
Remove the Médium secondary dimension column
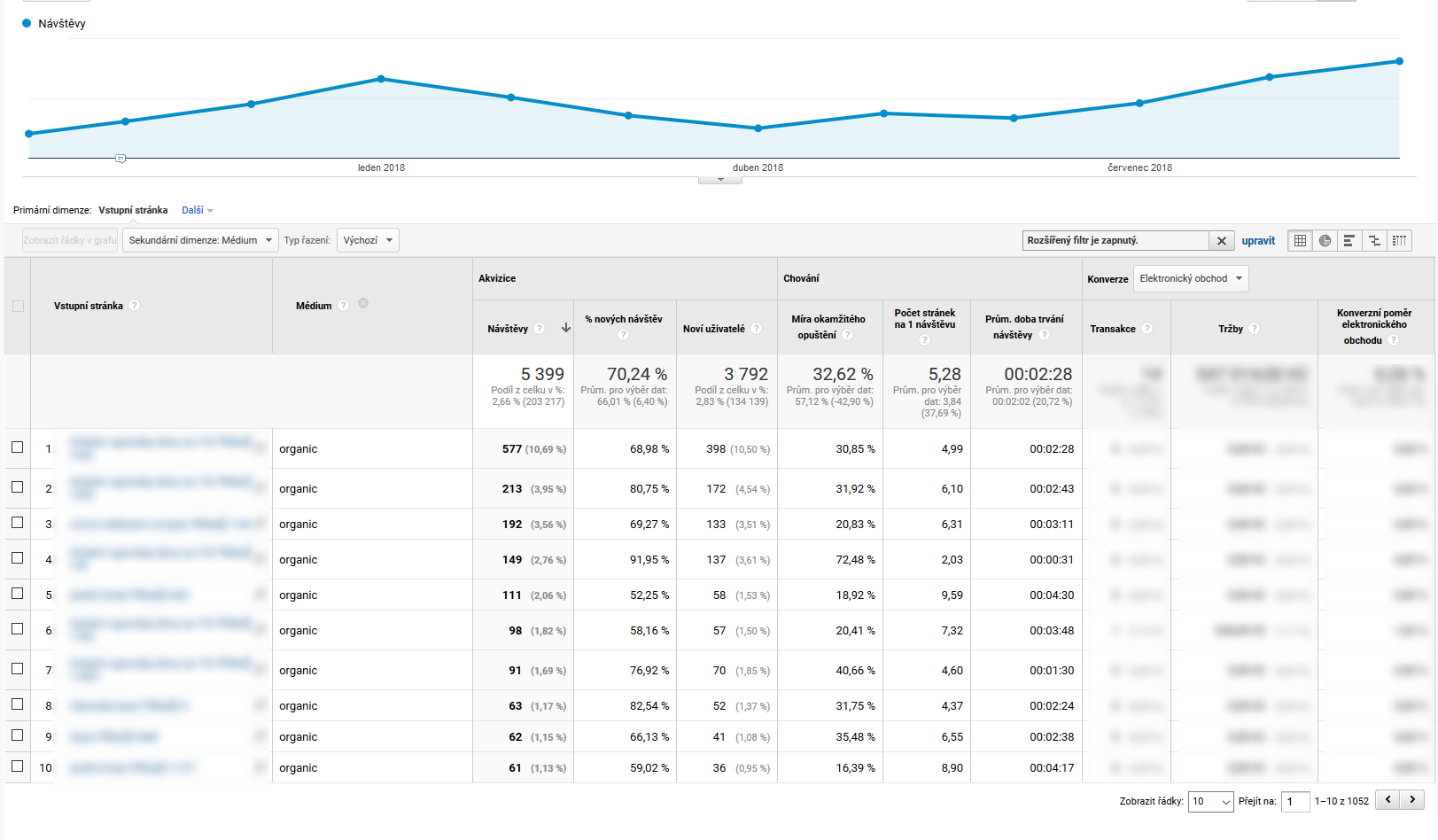coord(363,304)
